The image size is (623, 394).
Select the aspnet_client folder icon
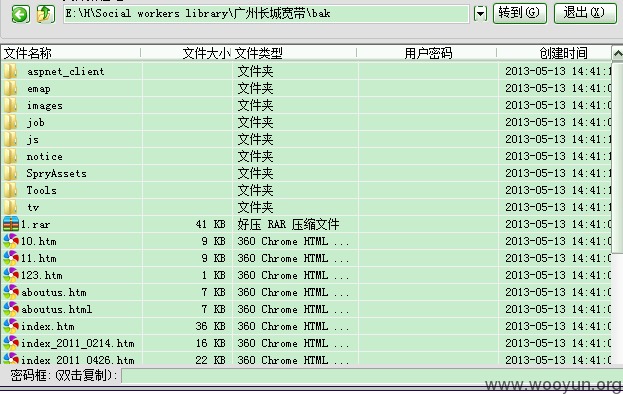point(11,71)
